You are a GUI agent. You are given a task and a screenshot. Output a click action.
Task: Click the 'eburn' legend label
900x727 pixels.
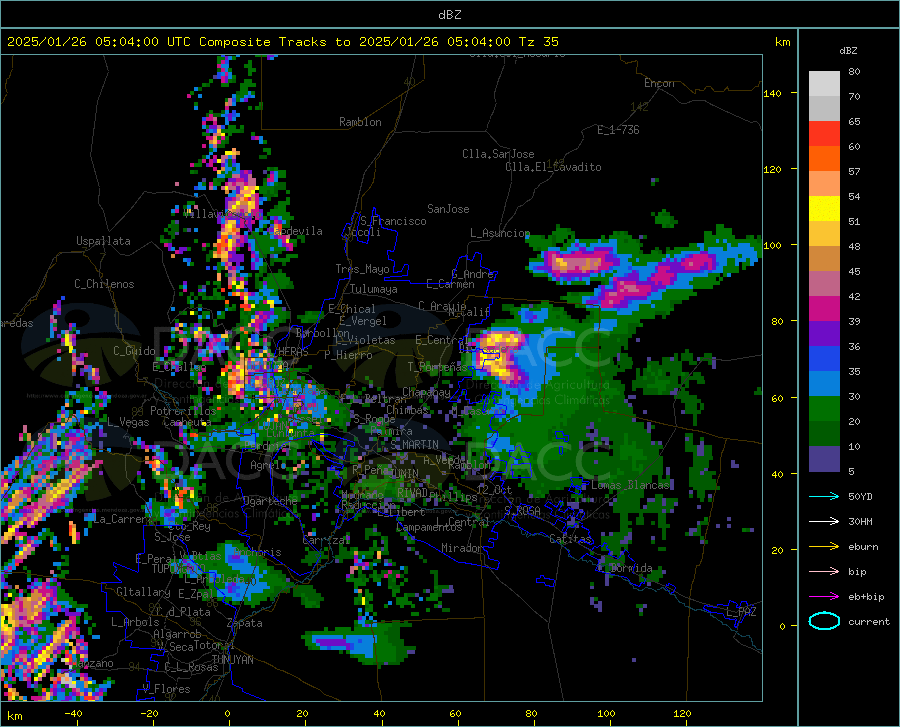coord(863,546)
